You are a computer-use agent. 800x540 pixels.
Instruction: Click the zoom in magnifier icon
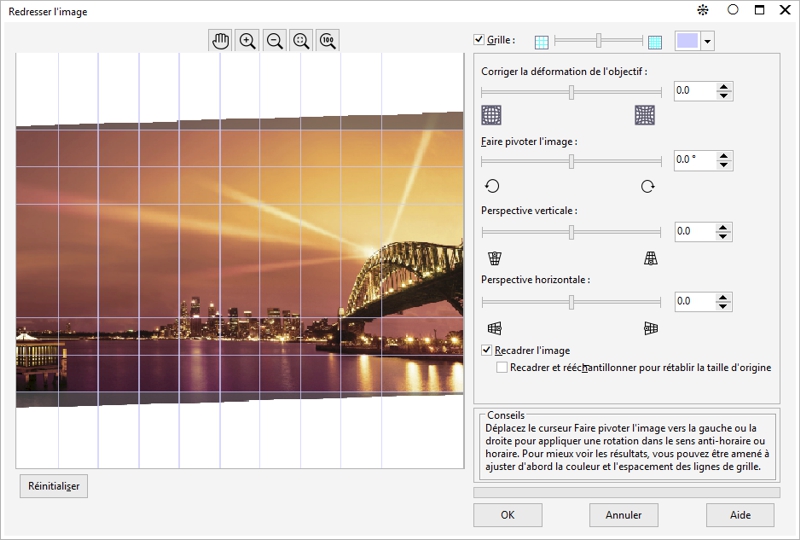pyautogui.click(x=248, y=41)
